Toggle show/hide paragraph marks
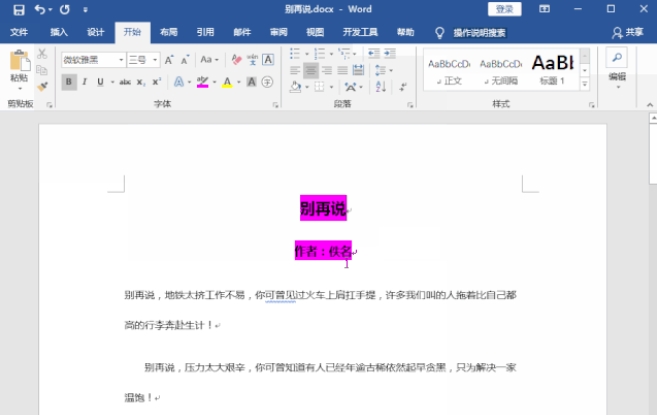 coord(404,87)
